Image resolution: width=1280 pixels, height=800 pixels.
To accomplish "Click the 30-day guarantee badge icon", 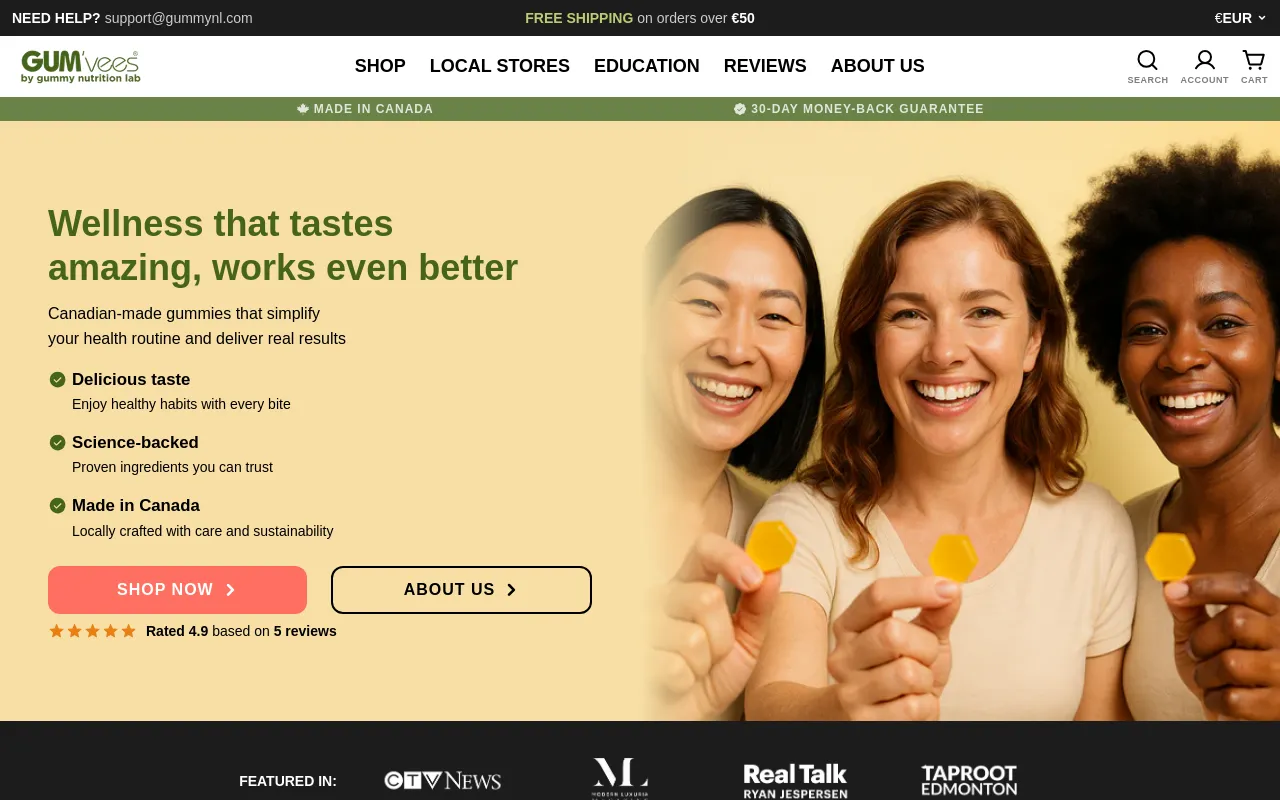I will [740, 109].
